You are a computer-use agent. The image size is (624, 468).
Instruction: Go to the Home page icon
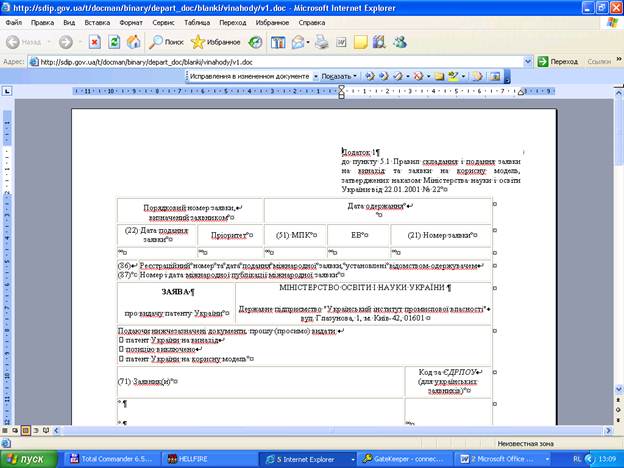pyautogui.click(x=134, y=42)
